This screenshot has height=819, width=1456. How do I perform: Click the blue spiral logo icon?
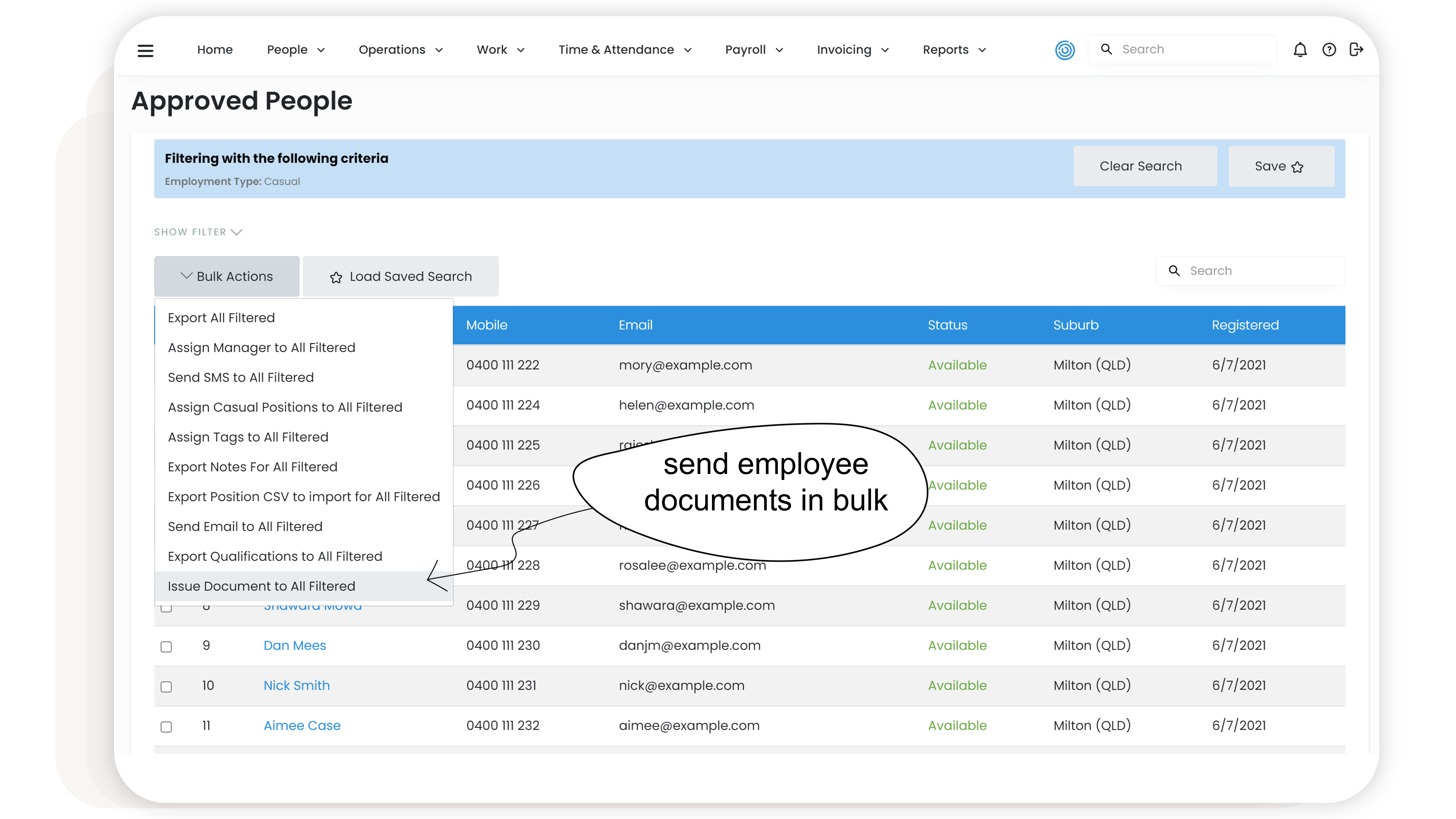click(x=1065, y=50)
